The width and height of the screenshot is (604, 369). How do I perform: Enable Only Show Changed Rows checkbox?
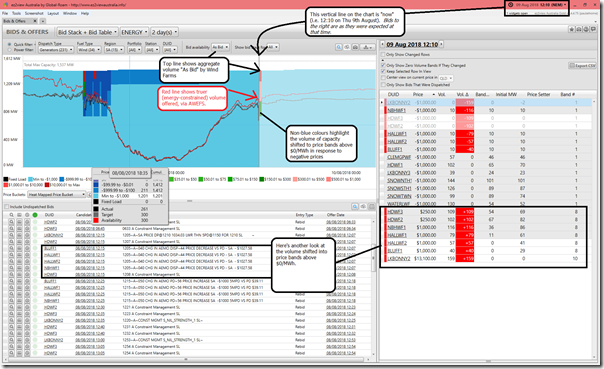tap(383, 55)
